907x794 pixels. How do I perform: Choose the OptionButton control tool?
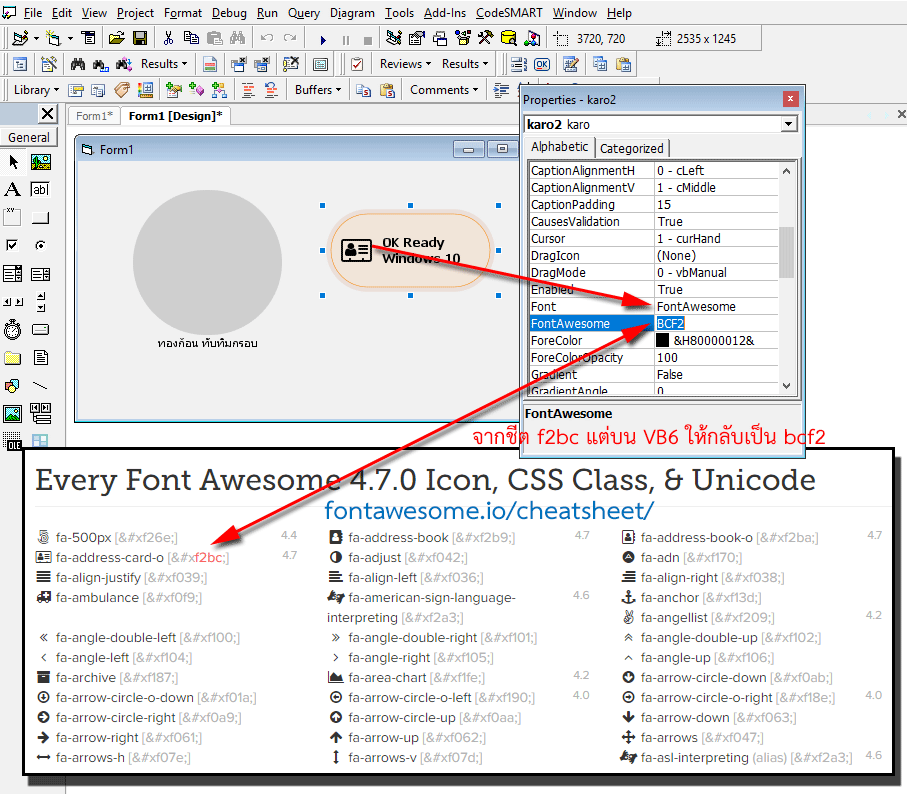[40, 245]
